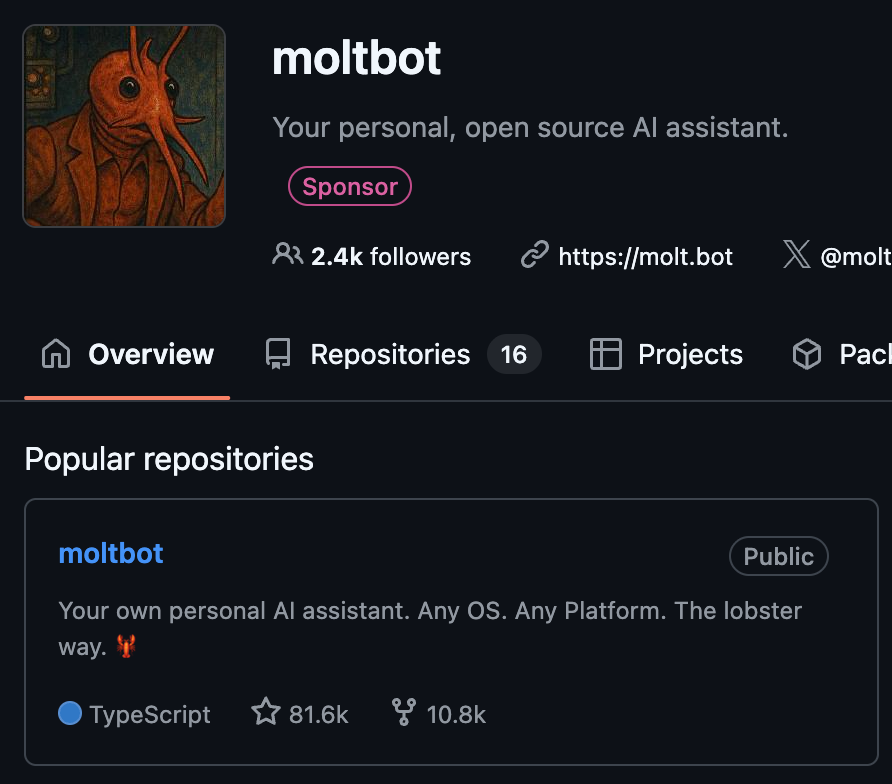Screen dimensions: 892x784
Task: Visit the https://molt.bot website link
Action: tap(645, 257)
